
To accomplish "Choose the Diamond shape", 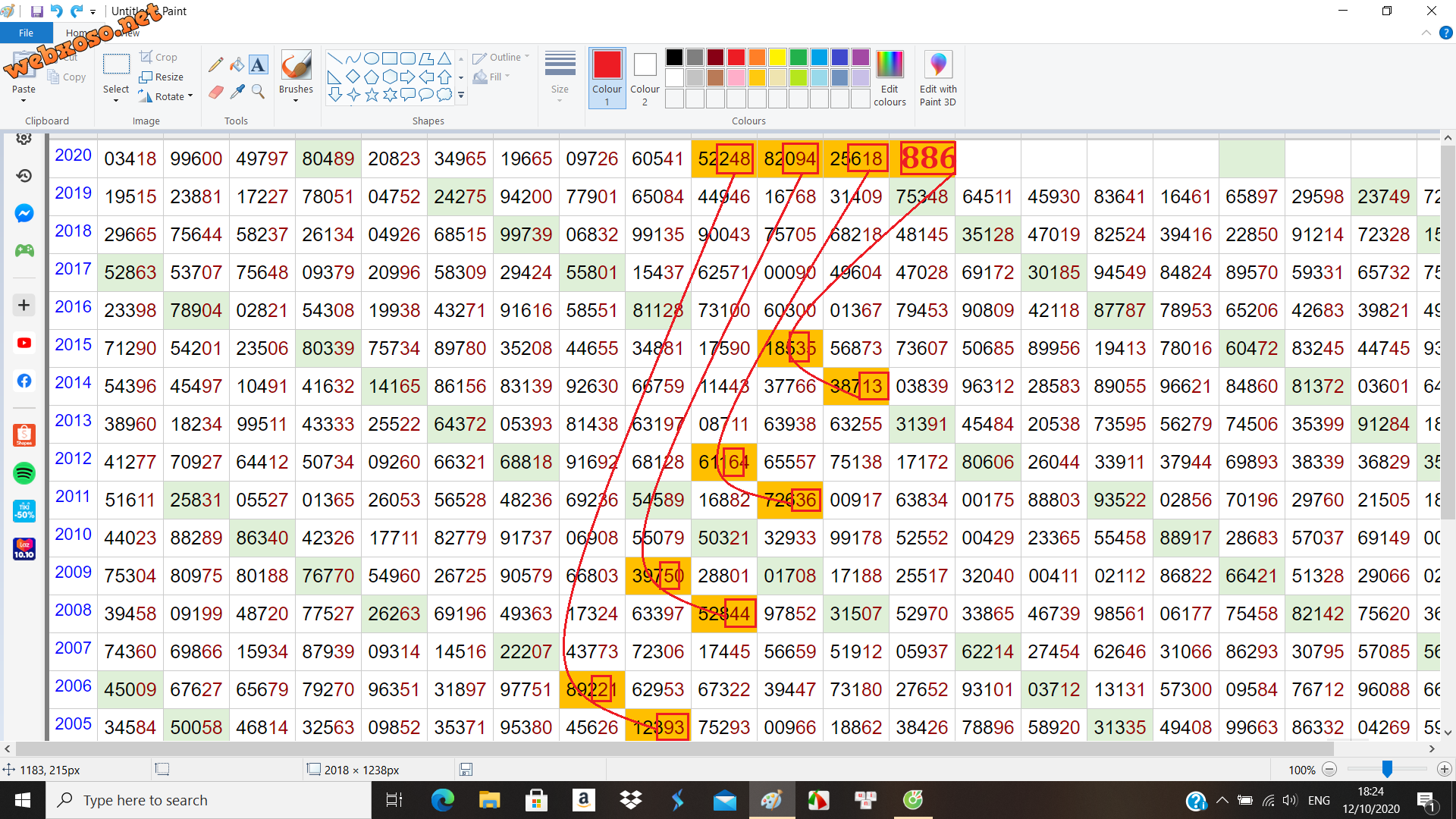I will [x=353, y=77].
